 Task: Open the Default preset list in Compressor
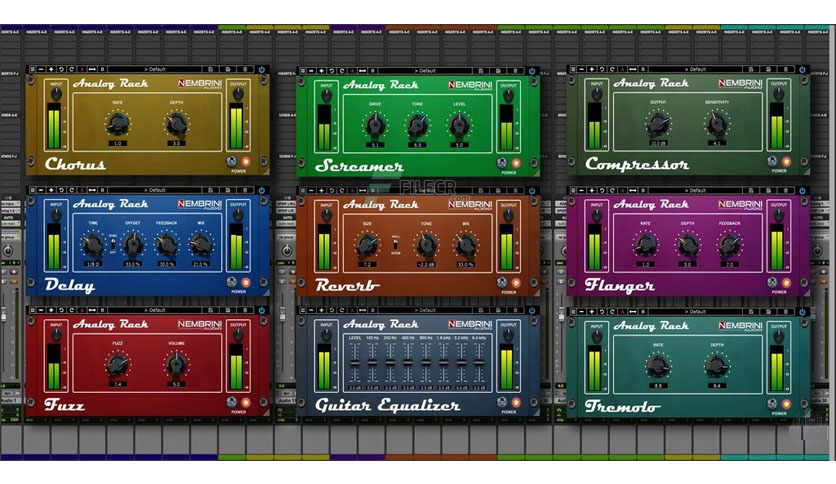click(x=696, y=69)
